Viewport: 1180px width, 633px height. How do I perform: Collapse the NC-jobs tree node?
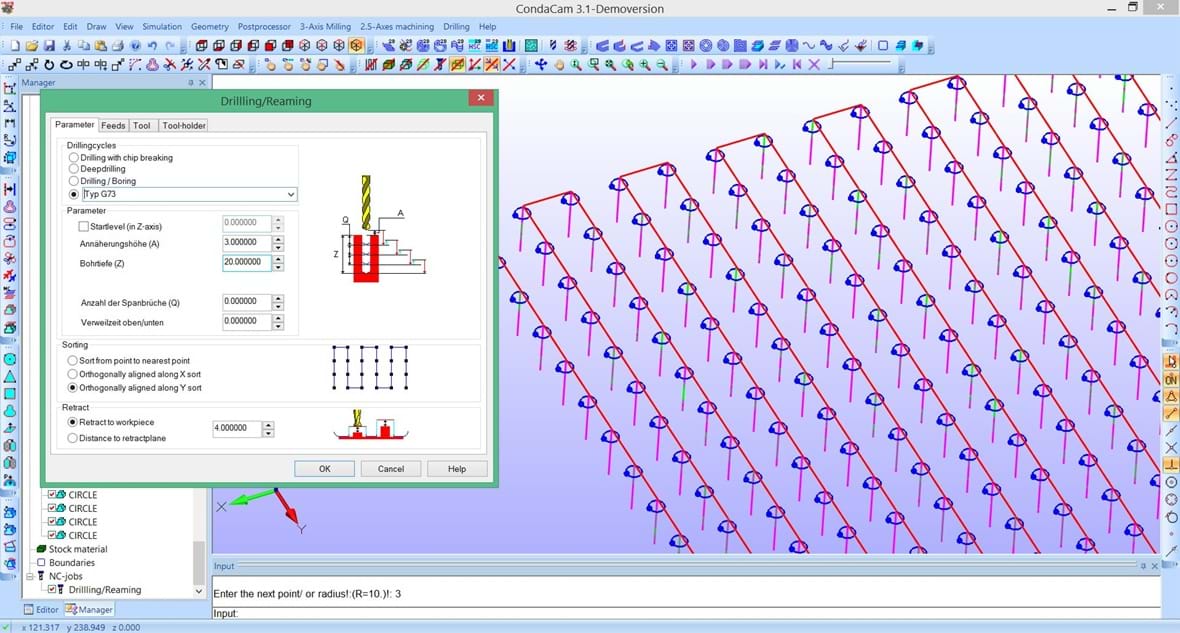(x=30, y=577)
